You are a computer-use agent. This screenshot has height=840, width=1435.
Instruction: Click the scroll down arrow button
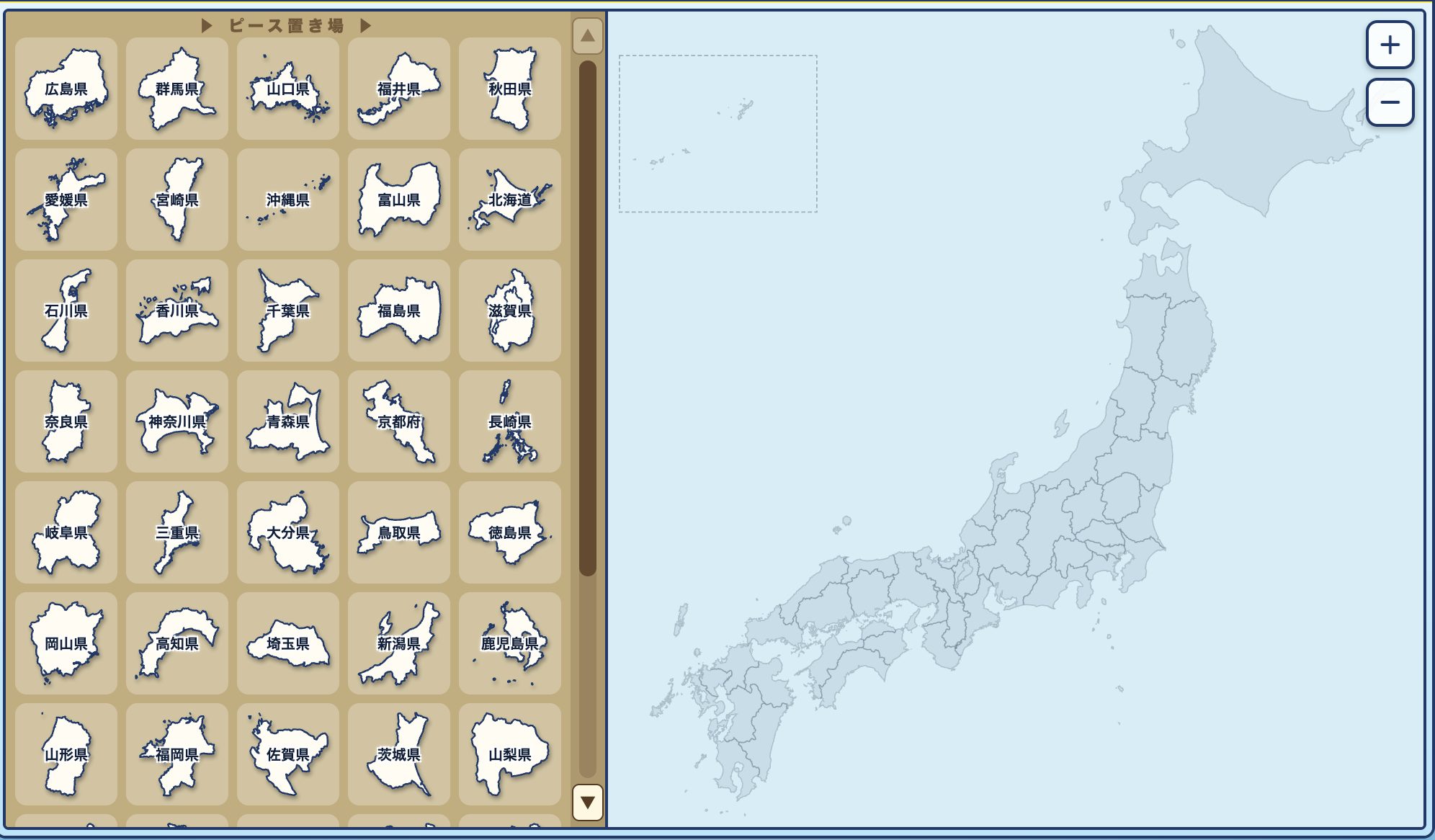point(588,802)
